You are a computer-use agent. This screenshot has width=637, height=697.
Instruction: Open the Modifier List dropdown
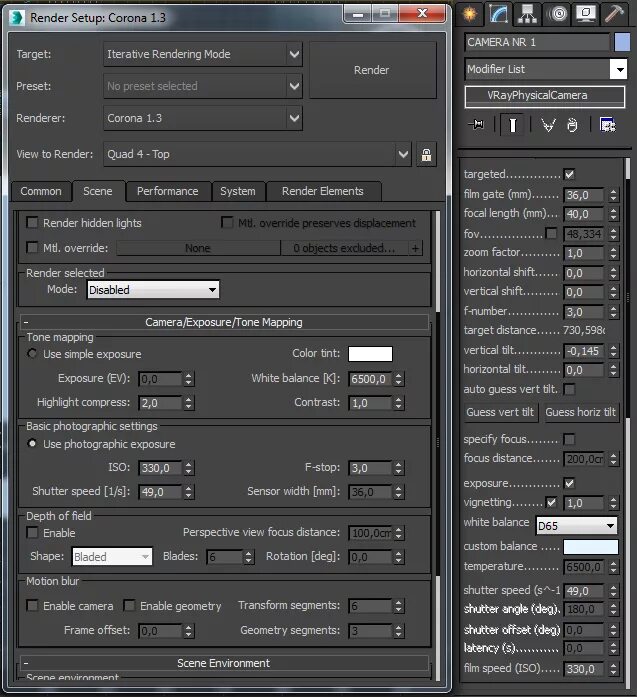pos(546,69)
